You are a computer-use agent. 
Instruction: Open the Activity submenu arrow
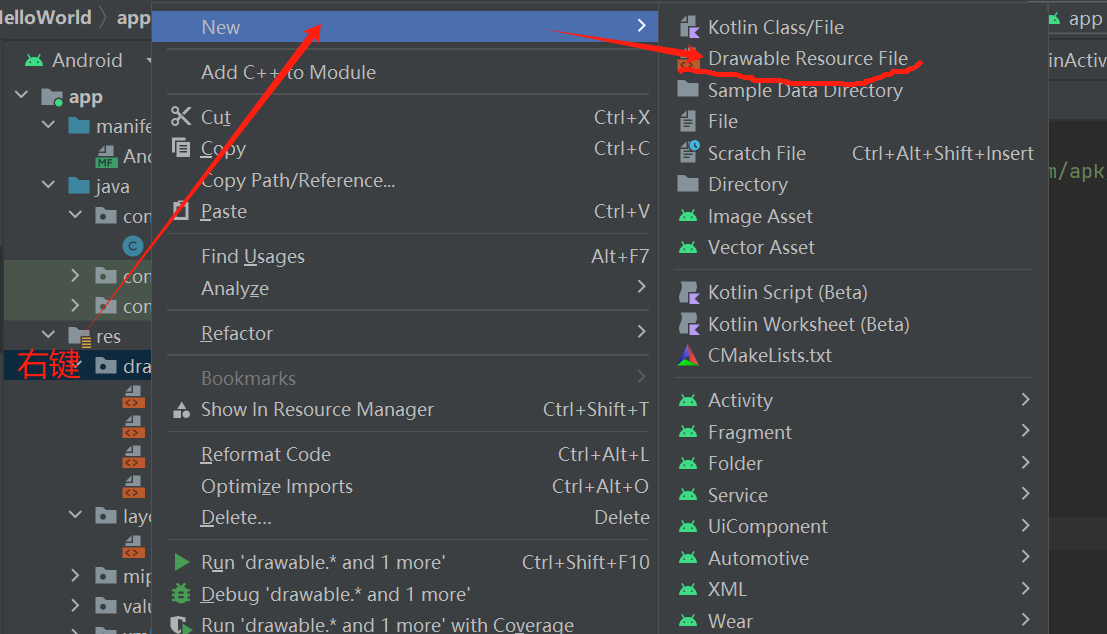(x=1025, y=400)
